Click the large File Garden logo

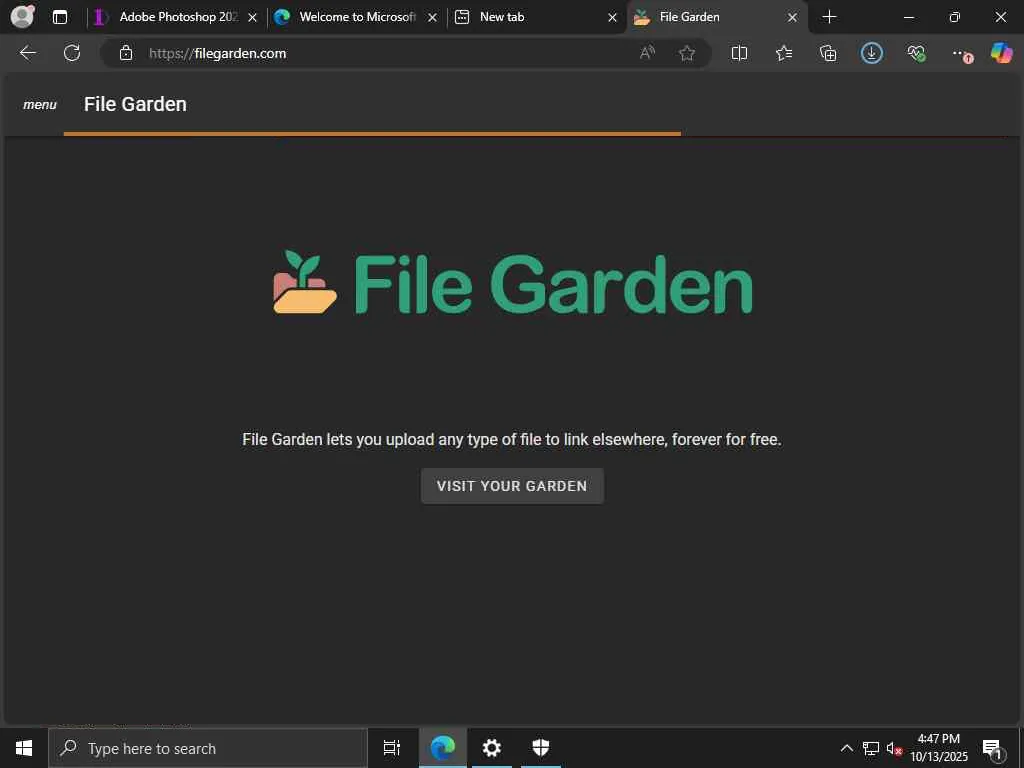[x=513, y=283]
